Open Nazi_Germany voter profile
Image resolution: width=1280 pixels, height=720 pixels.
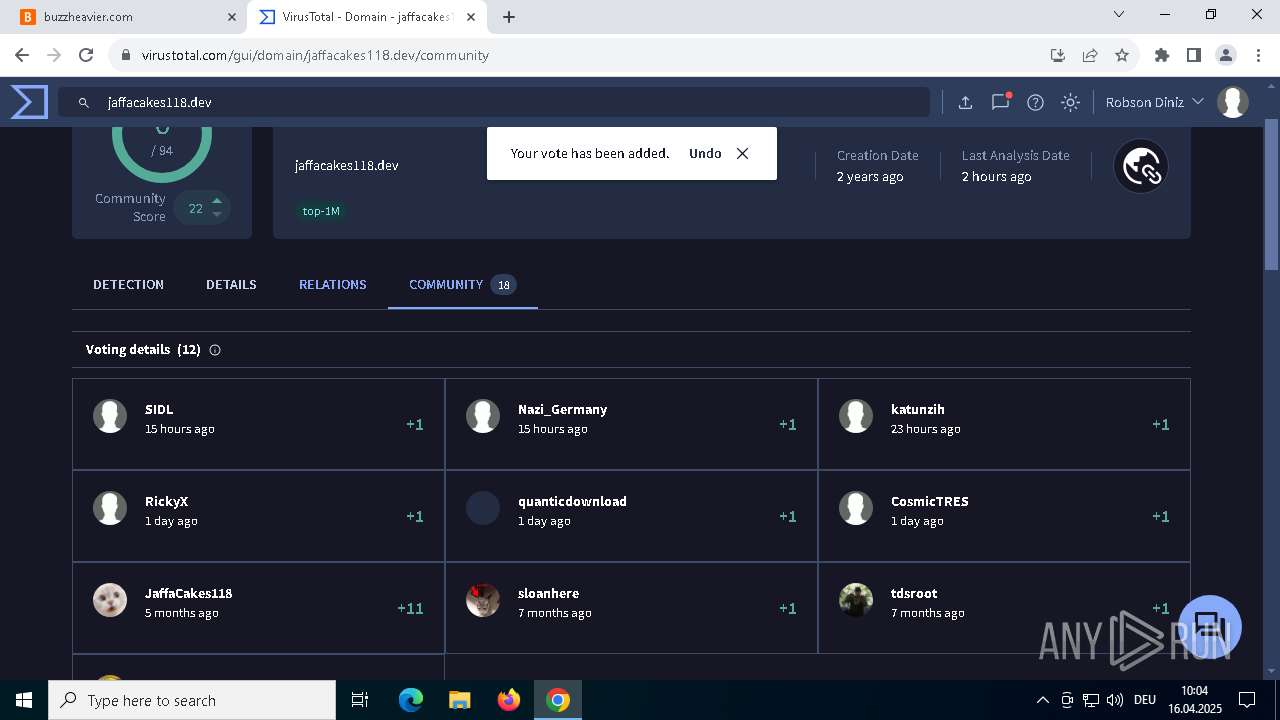pyautogui.click(x=562, y=409)
